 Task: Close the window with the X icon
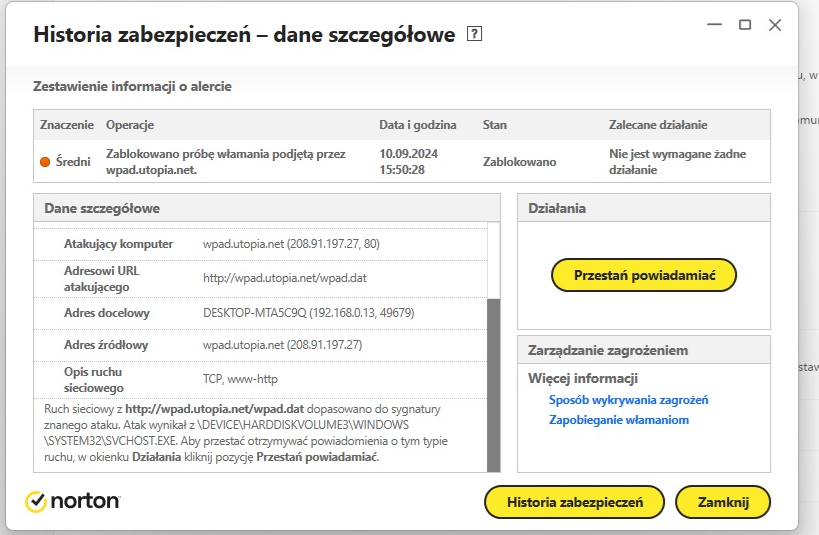coord(775,25)
